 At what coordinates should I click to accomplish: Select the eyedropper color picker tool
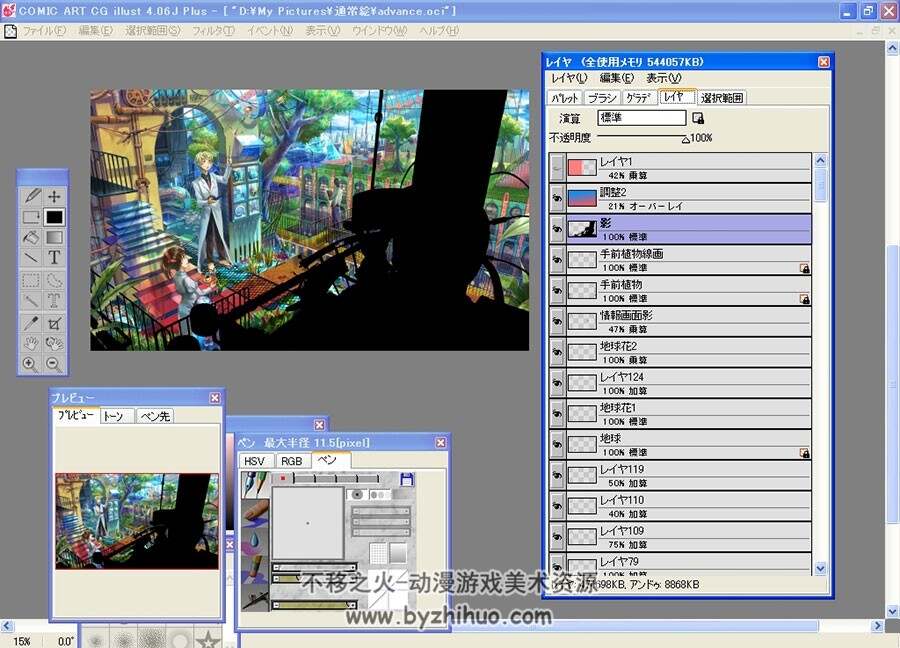click(32, 323)
